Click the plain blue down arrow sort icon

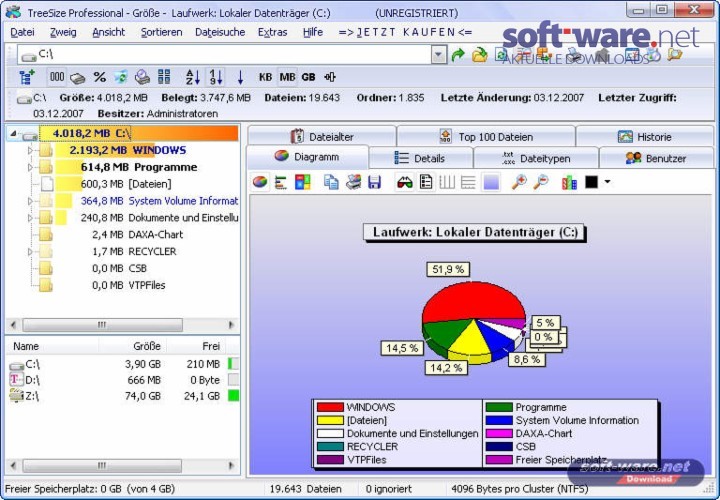[x=240, y=78]
